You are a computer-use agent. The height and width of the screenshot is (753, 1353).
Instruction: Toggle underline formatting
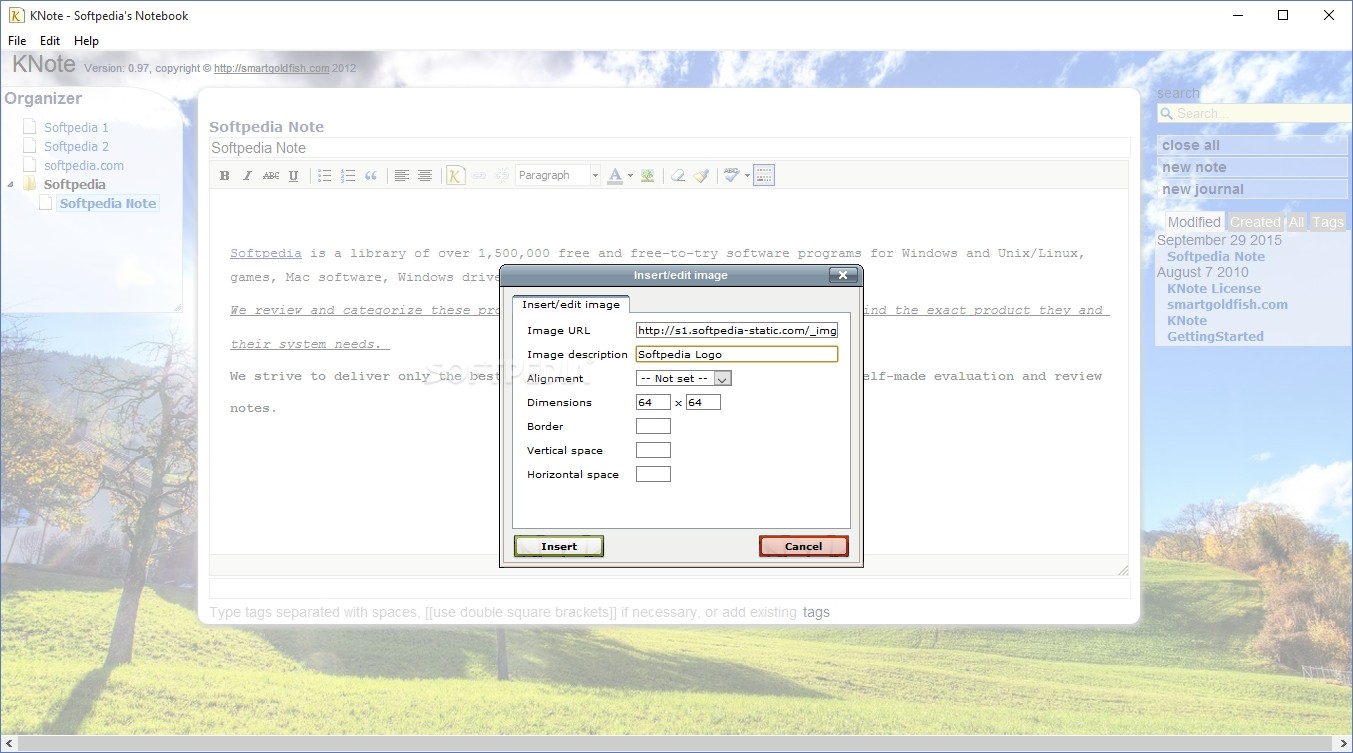click(x=293, y=176)
